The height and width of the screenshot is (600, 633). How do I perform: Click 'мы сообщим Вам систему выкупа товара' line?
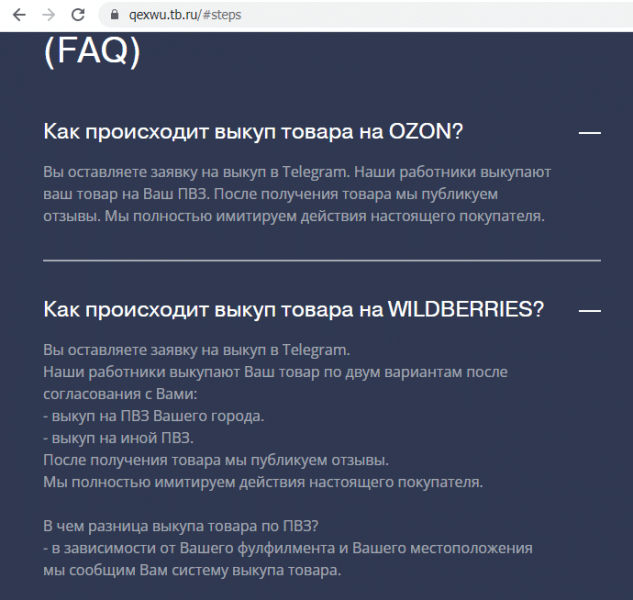(x=192, y=570)
